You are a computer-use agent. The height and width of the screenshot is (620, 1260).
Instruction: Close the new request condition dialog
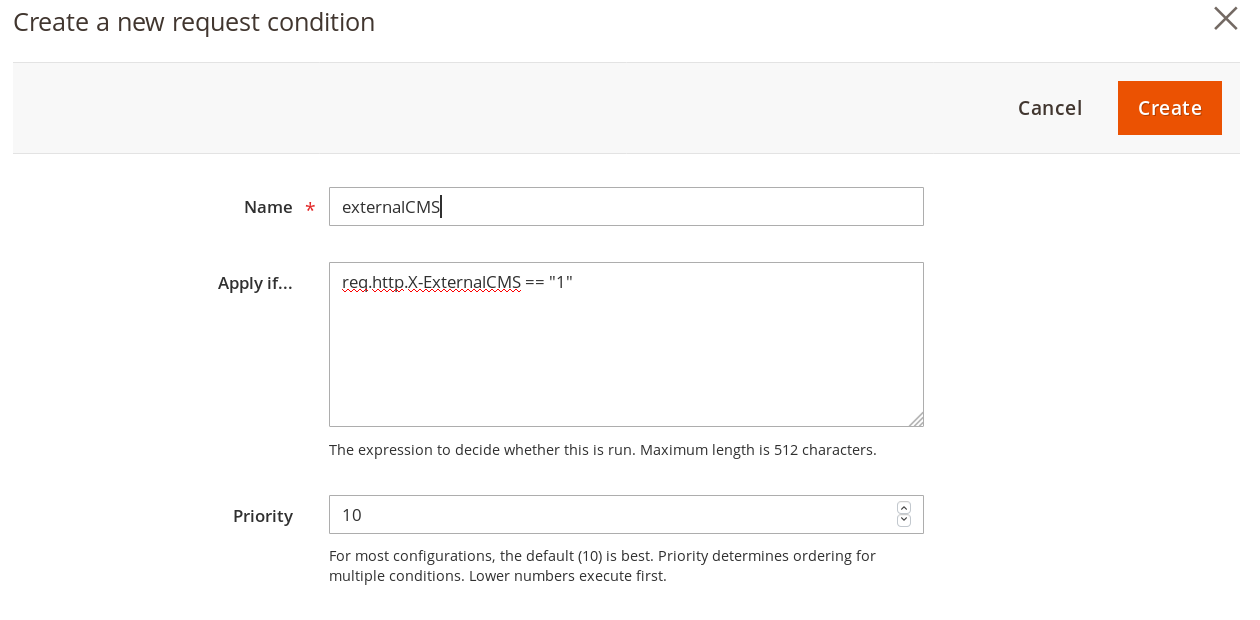coord(1225,19)
